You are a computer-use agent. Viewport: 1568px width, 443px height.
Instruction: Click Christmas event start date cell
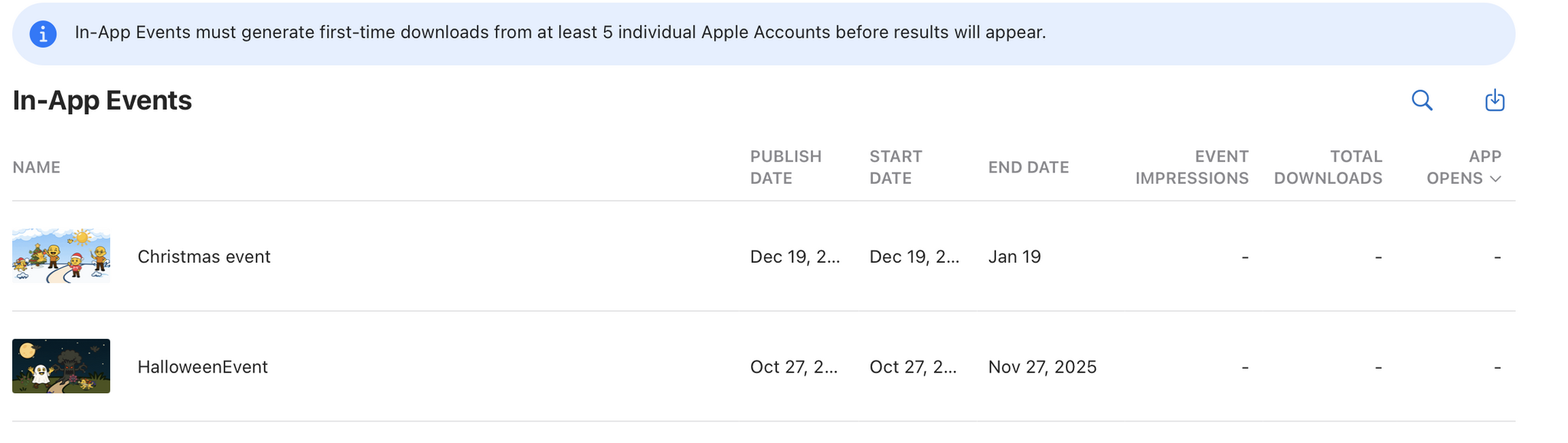click(x=914, y=257)
